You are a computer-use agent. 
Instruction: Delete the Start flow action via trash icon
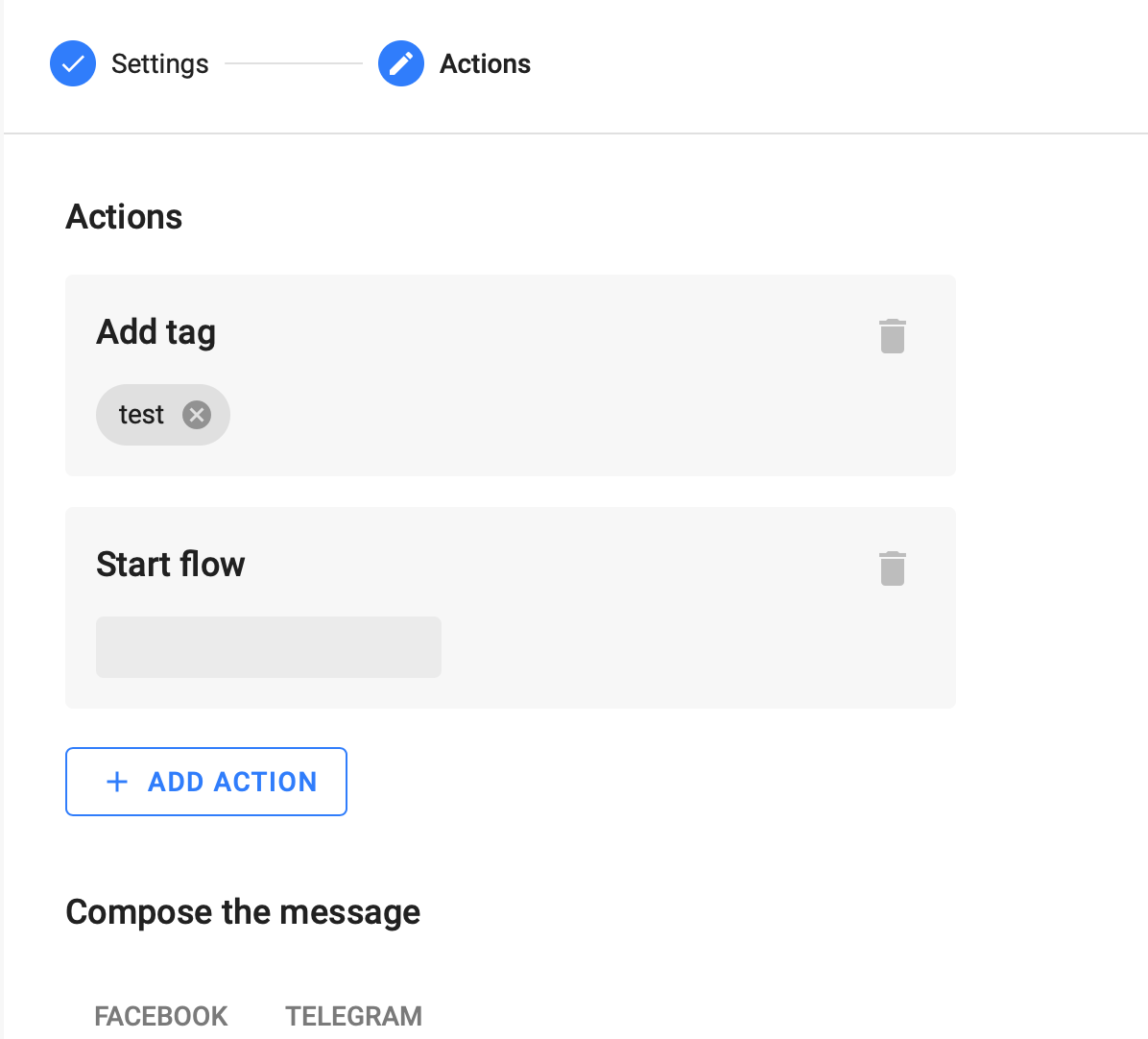point(892,568)
